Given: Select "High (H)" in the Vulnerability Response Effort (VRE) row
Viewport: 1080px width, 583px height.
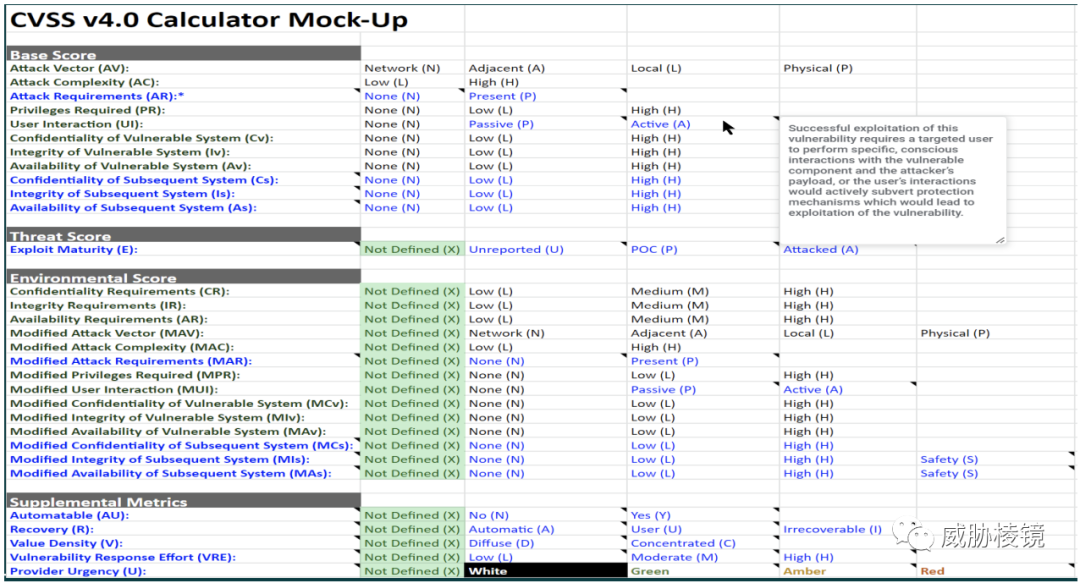Looking at the screenshot, I should pos(808,558).
